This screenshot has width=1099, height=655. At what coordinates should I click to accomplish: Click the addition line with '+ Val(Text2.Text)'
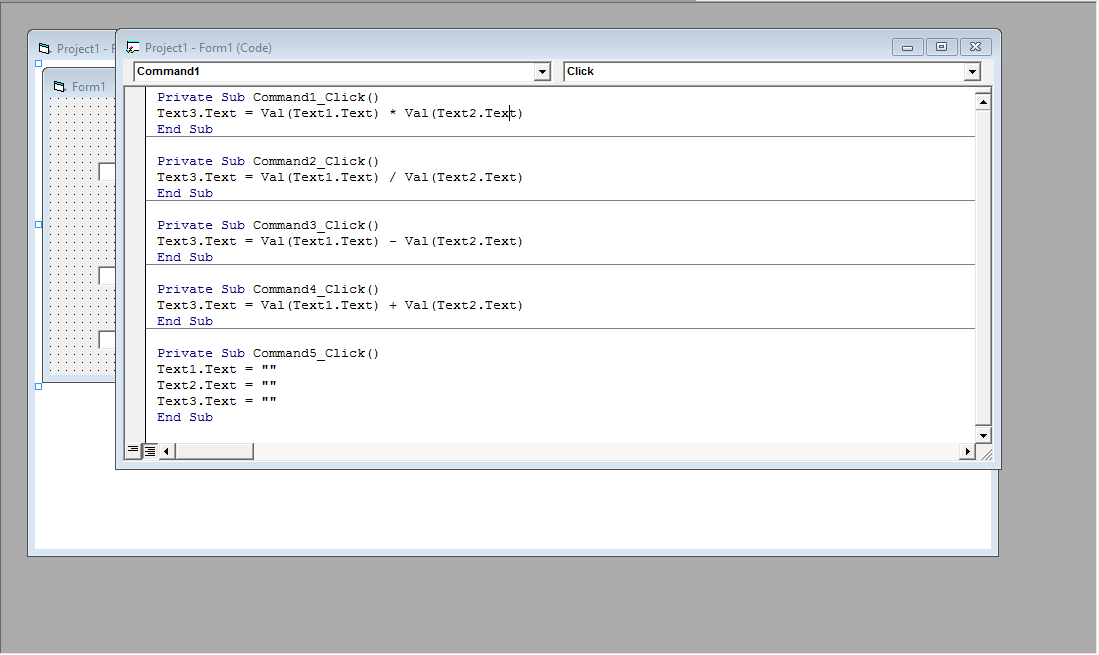coord(340,305)
